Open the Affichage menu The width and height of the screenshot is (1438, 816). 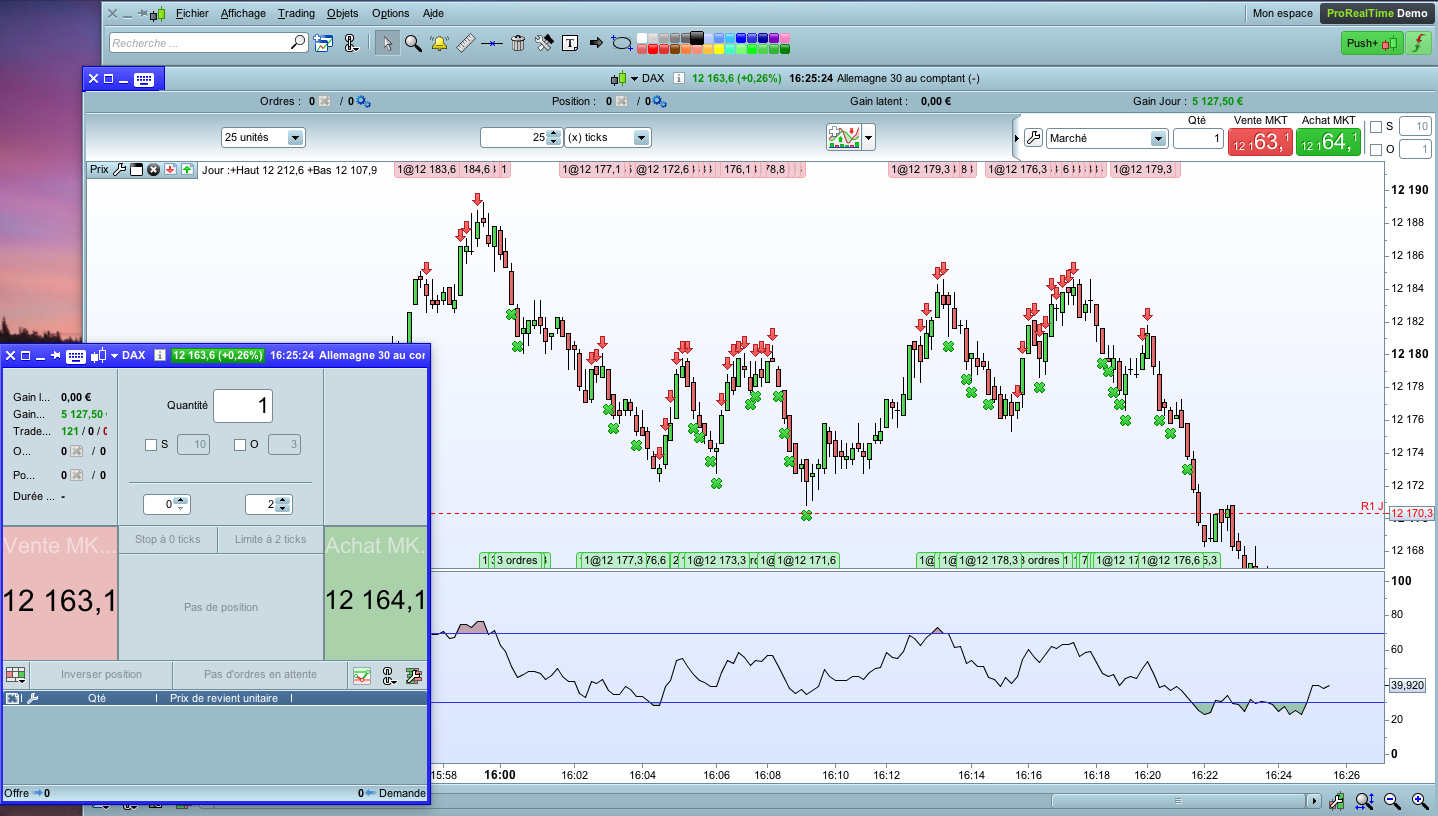coord(243,13)
